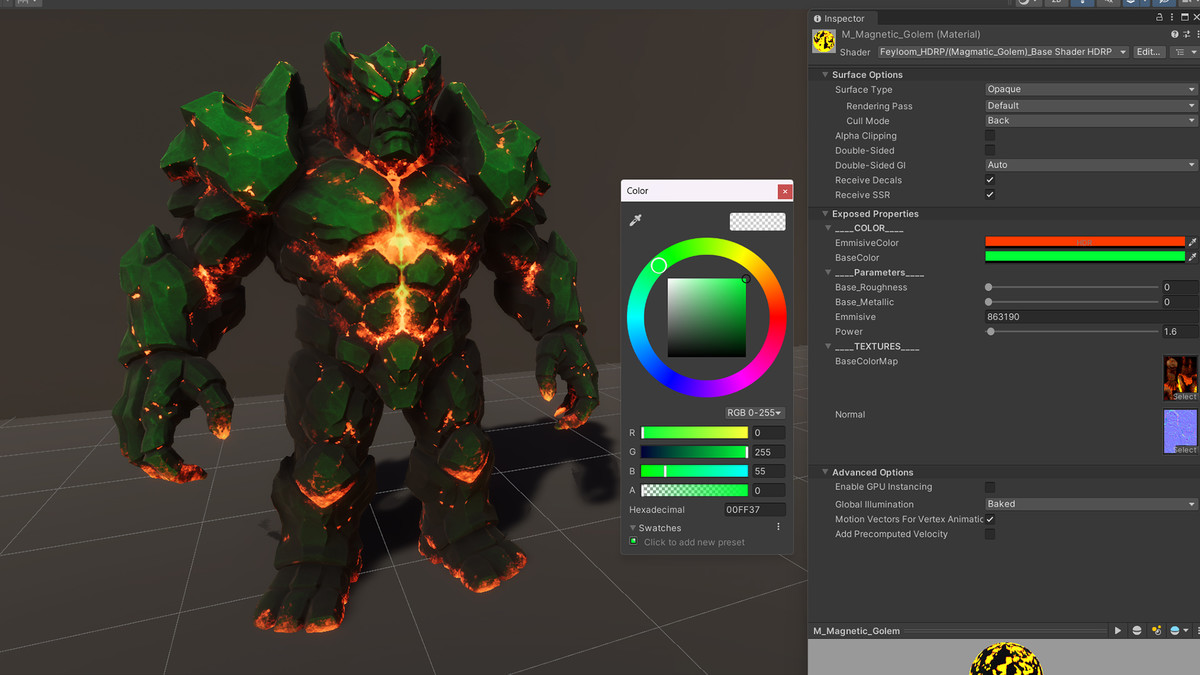The width and height of the screenshot is (1200, 675).
Task: Open the Inspector kebab menu
Action: (1173, 17)
